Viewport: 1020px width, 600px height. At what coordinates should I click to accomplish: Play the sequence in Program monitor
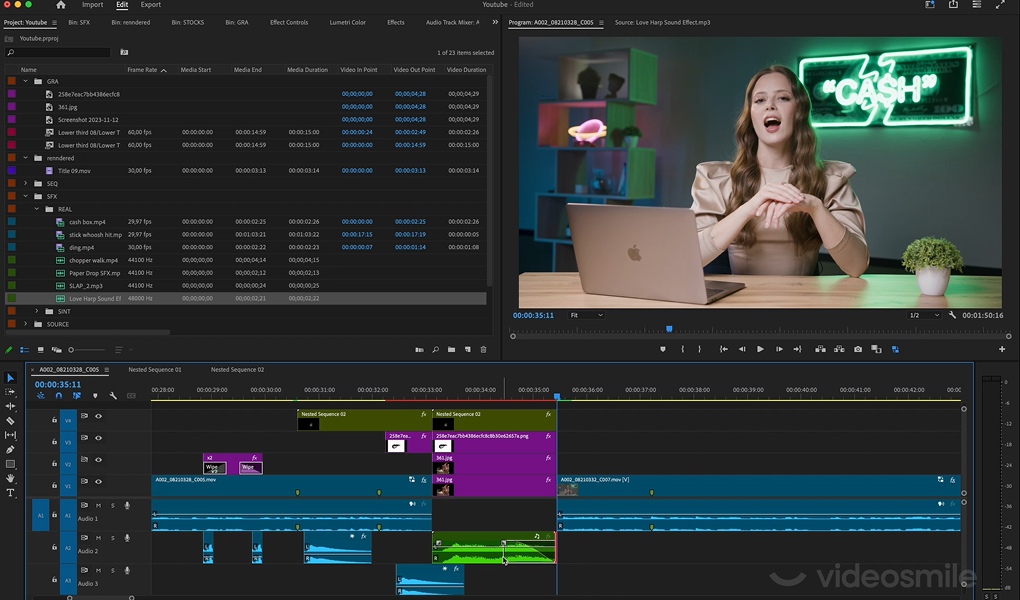click(760, 349)
